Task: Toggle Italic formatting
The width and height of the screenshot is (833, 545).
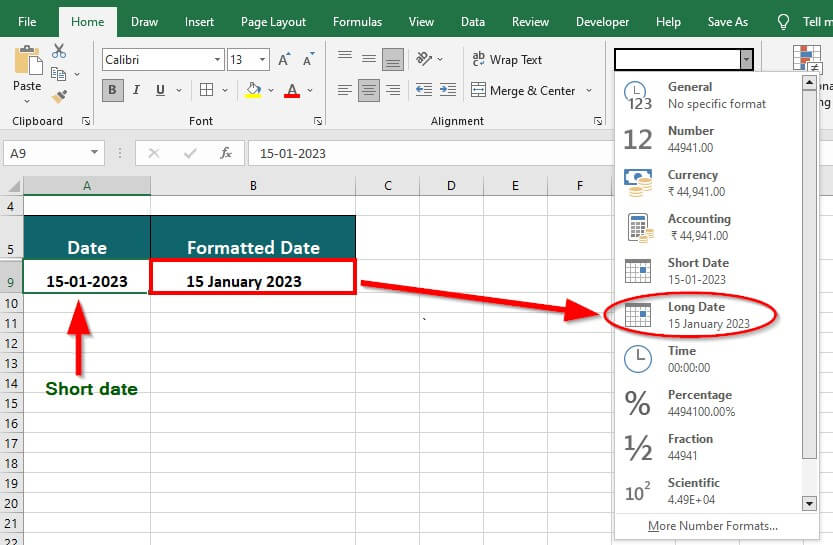Action: (136, 90)
